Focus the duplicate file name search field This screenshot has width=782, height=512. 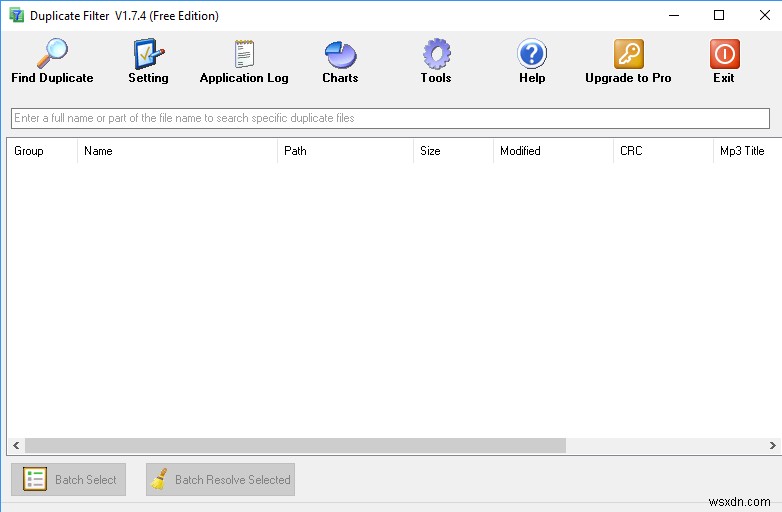click(390, 118)
